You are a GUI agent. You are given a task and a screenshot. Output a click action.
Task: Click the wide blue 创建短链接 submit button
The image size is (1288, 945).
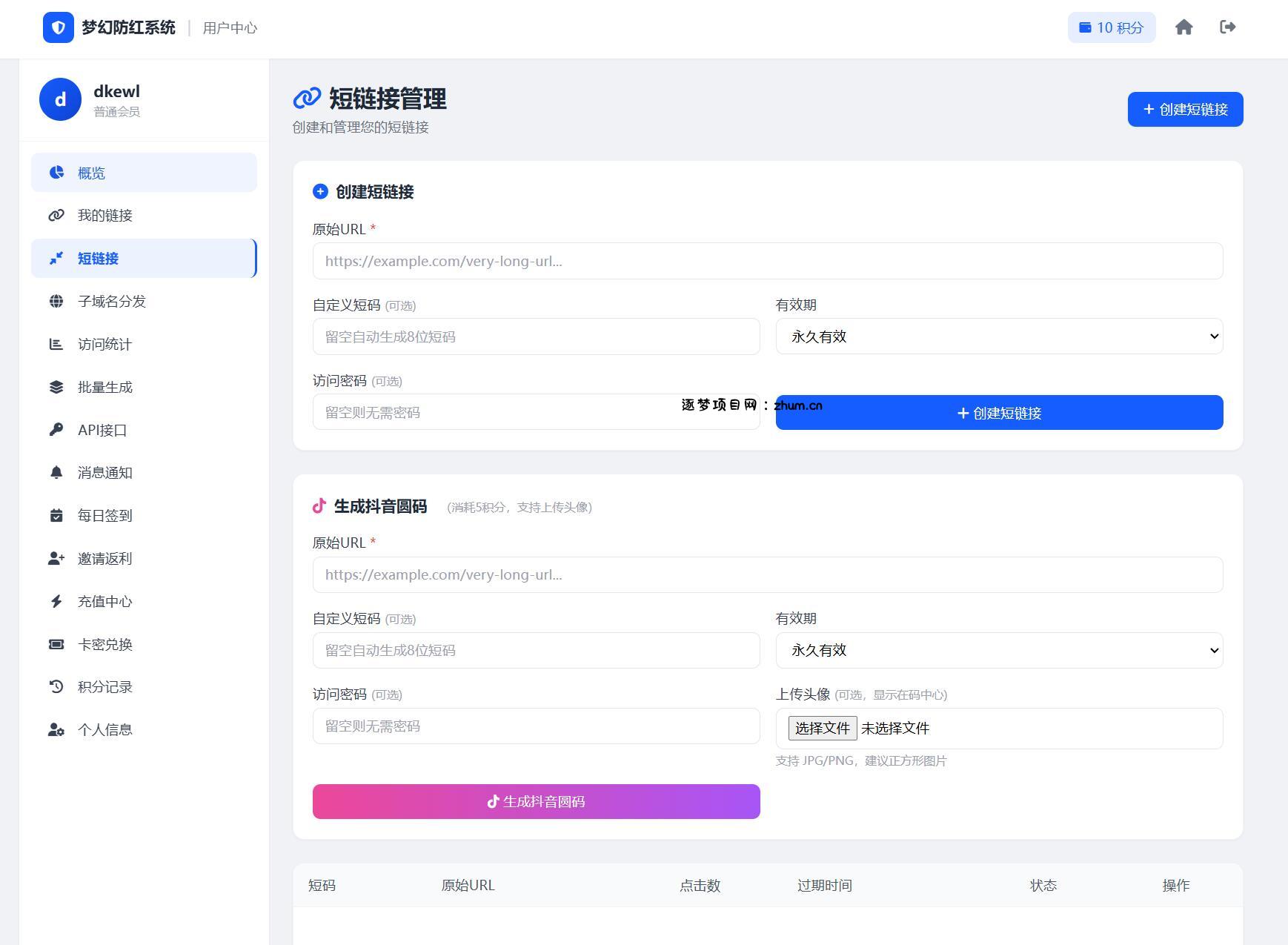tap(999, 413)
